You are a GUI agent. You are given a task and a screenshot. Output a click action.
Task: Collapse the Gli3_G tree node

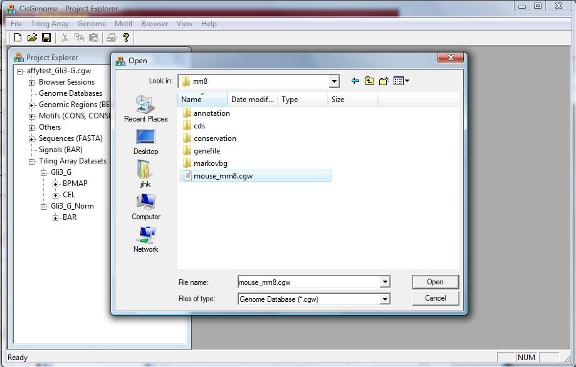pyautogui.click(x=44, y=172)
